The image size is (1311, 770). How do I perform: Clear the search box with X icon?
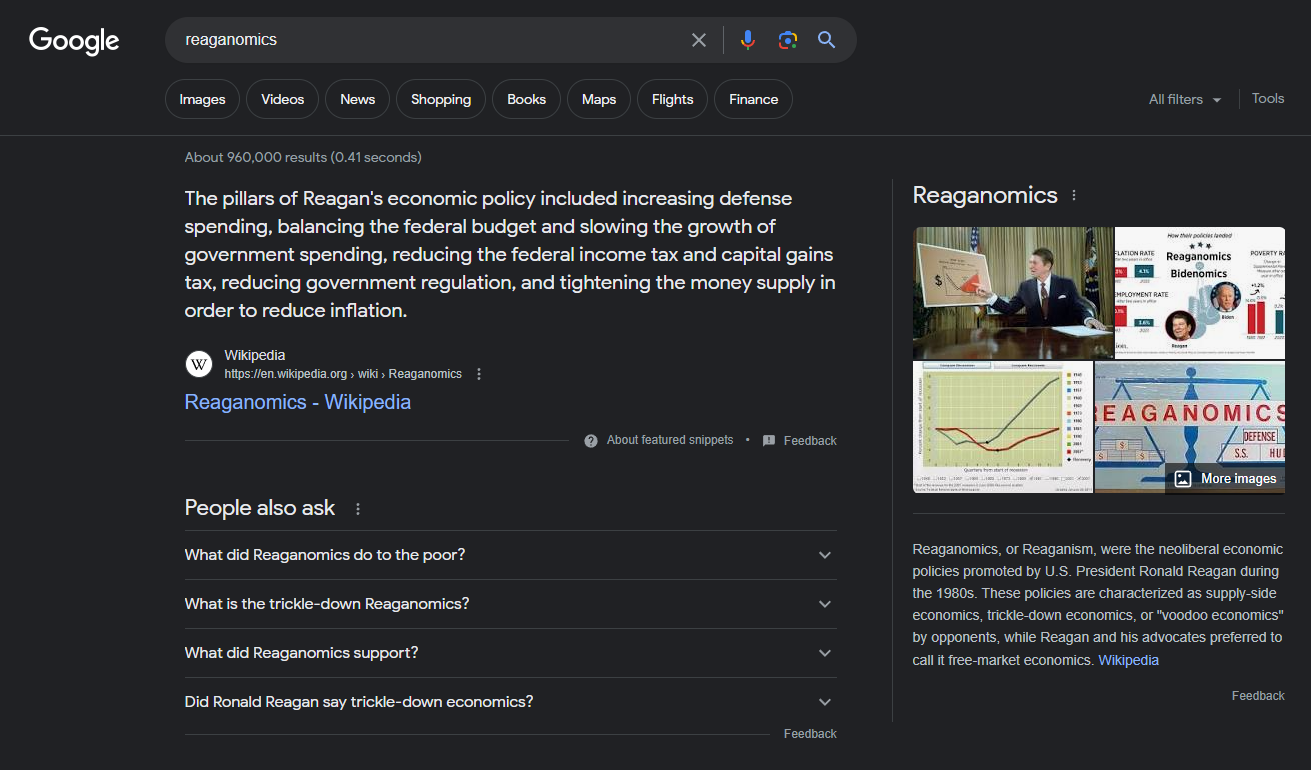699,40
